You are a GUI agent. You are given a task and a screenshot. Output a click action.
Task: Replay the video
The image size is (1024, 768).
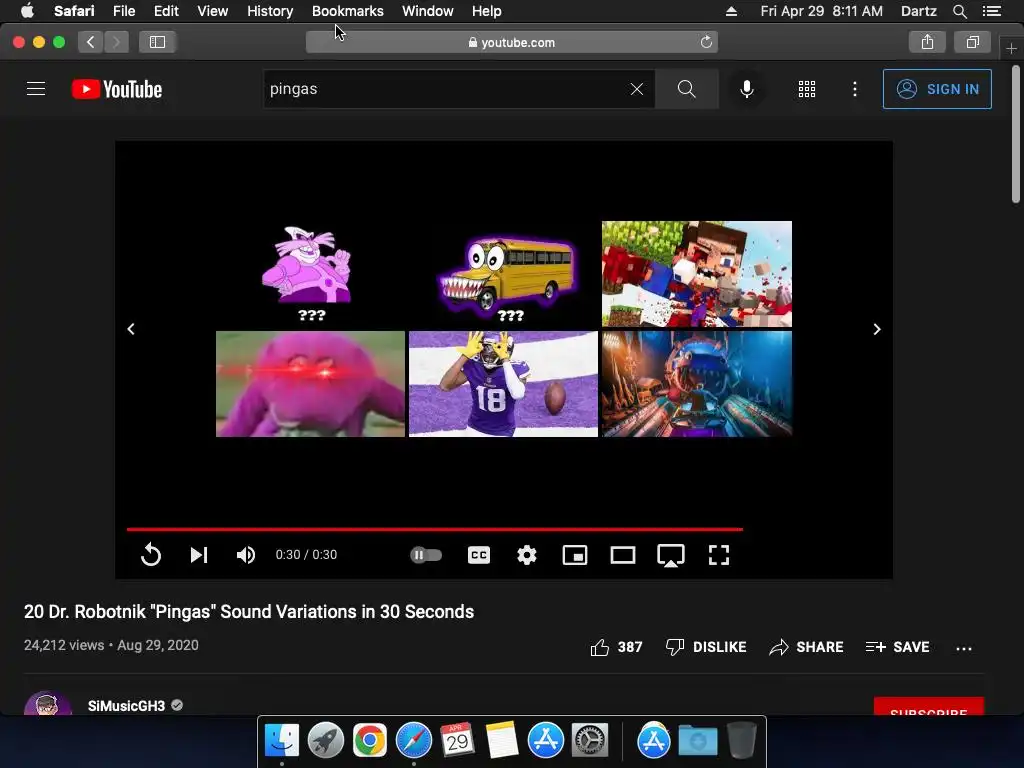pos(151,554)
